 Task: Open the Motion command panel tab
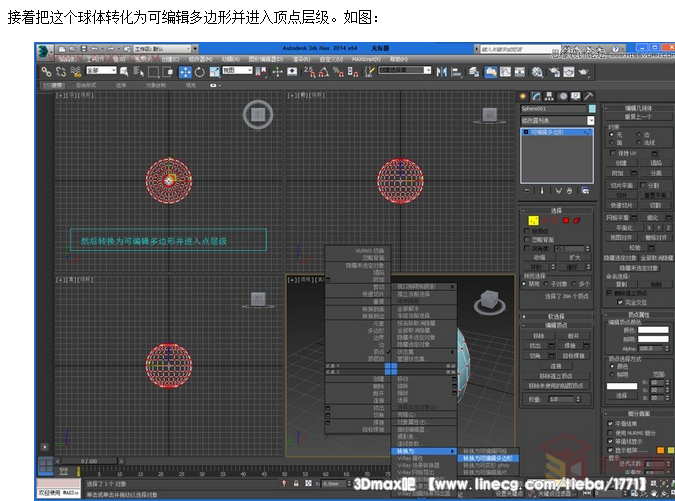(x=563, y=96)
